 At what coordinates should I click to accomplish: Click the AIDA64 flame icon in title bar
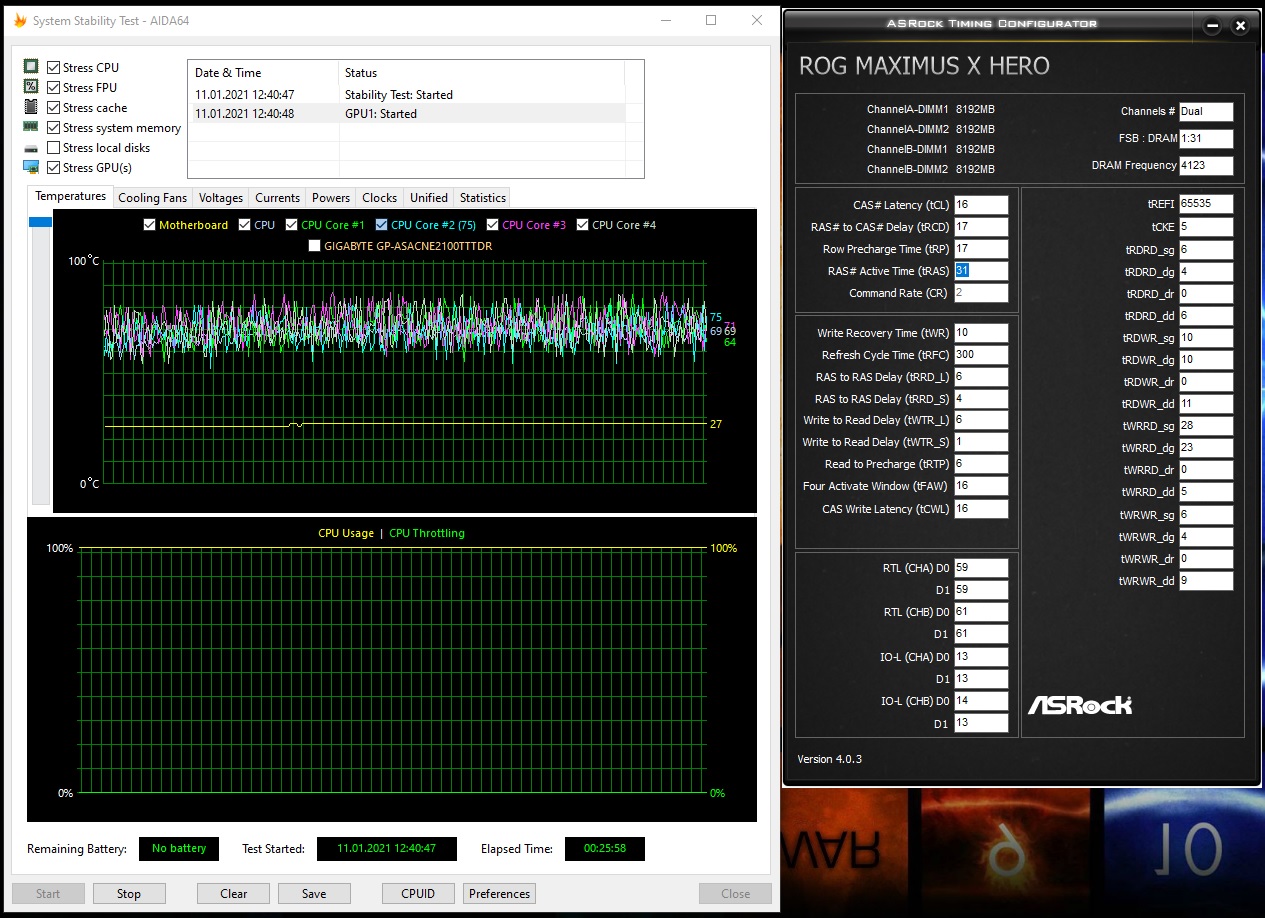coord(19,20)
